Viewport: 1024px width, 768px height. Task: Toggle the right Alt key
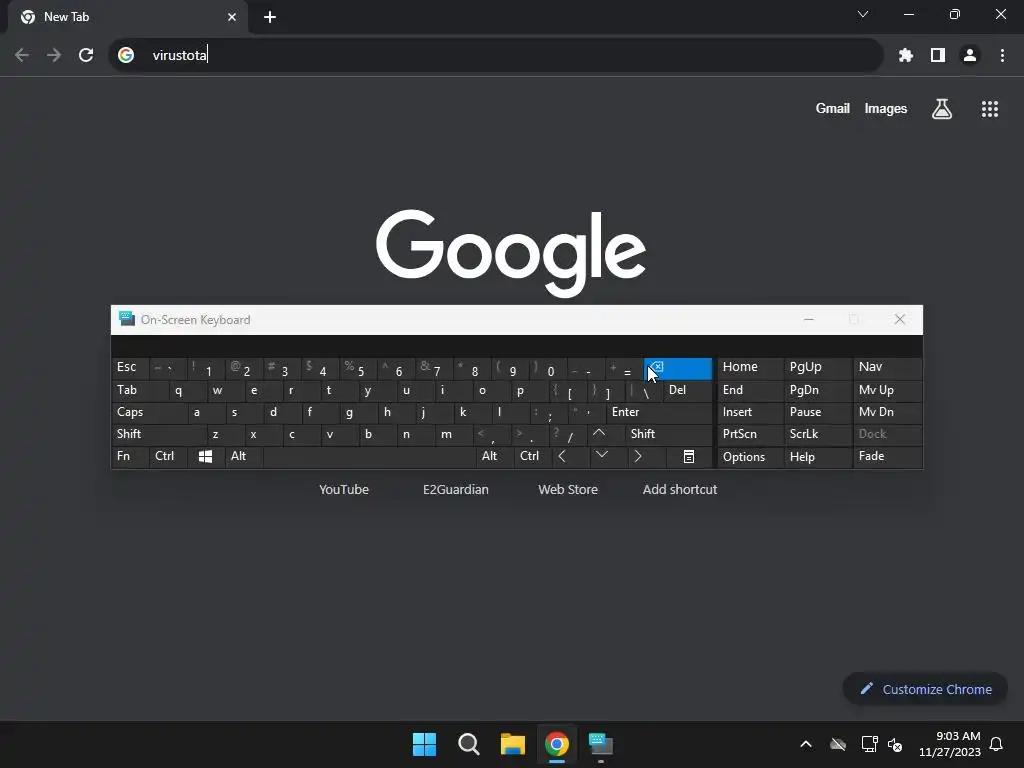[x=494, y=456]
